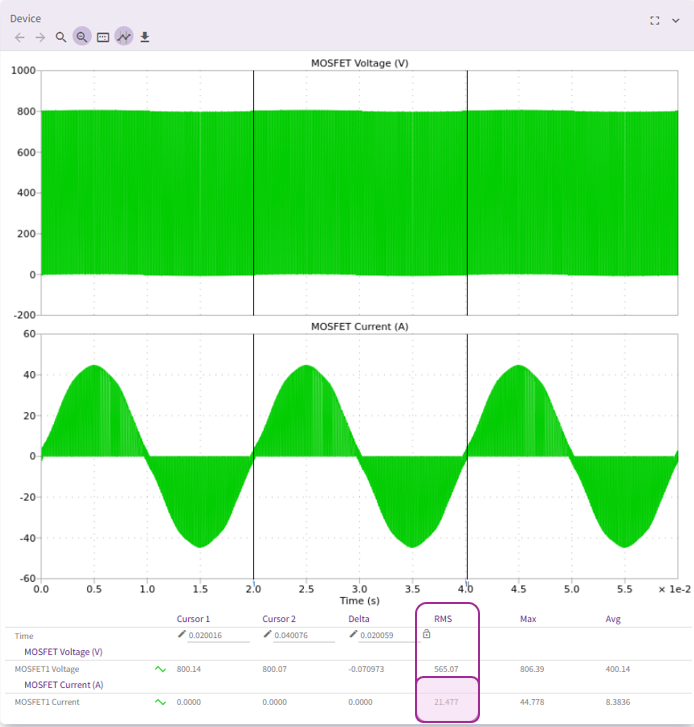Screen dimensions: 694x727
Task: Collapse the Device panel chevron
Action: [x=675, y=21]
